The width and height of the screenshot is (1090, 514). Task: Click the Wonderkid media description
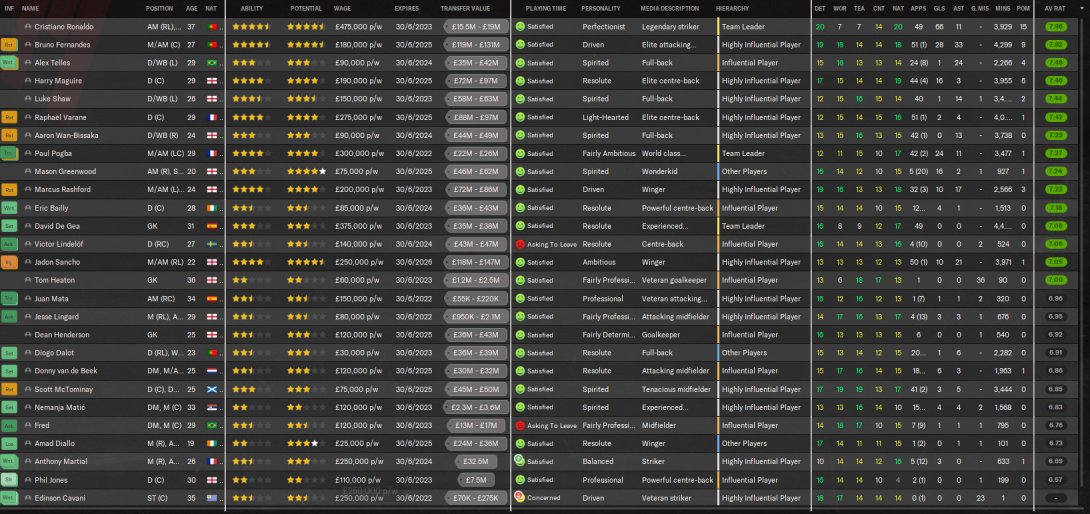658,171
